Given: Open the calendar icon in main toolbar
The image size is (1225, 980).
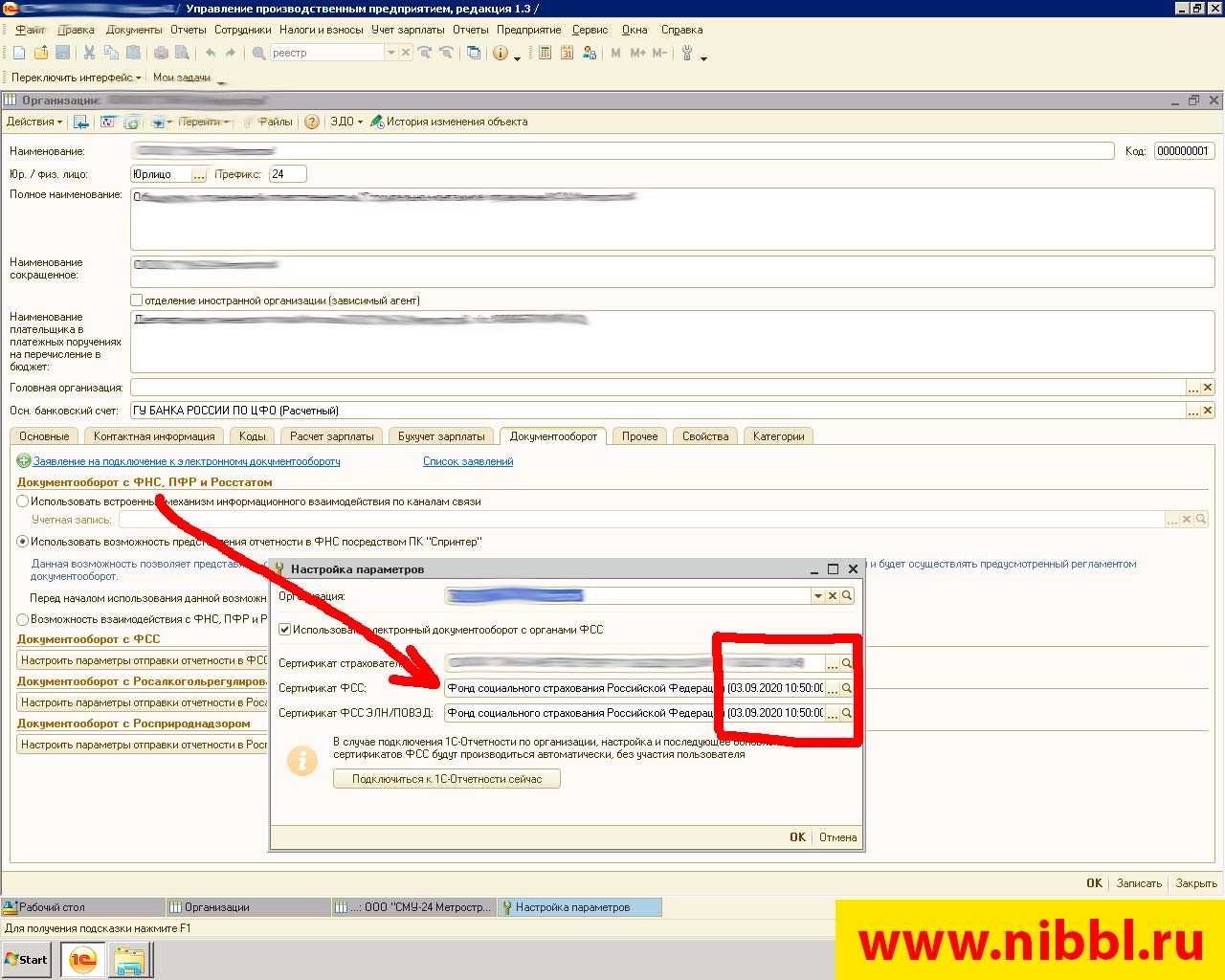Looking at the screenshot, I should pyautogui.click(x=567, y=53).
